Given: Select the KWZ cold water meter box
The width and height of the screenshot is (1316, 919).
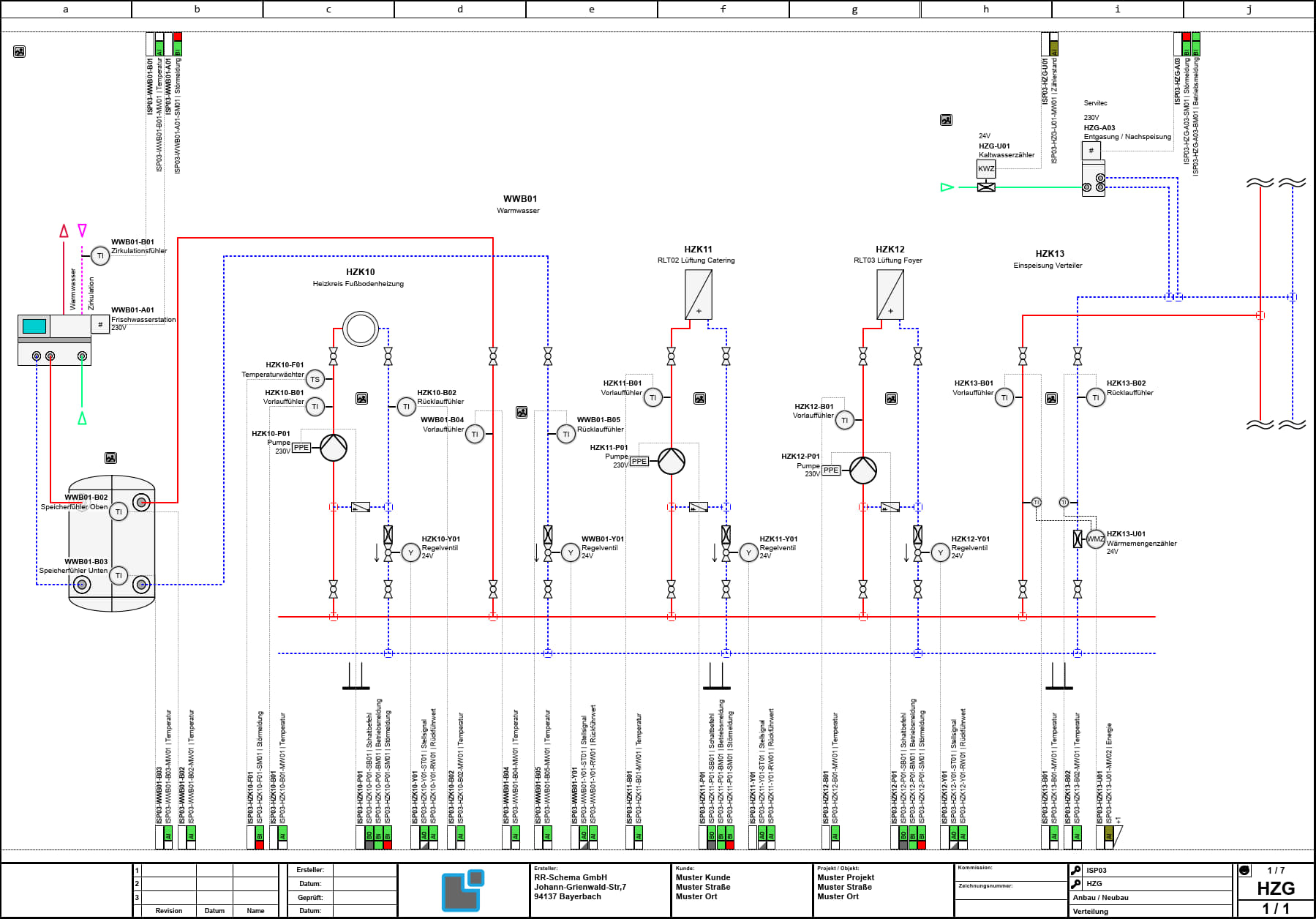Looking at the screenshot, I should [986, 168].
